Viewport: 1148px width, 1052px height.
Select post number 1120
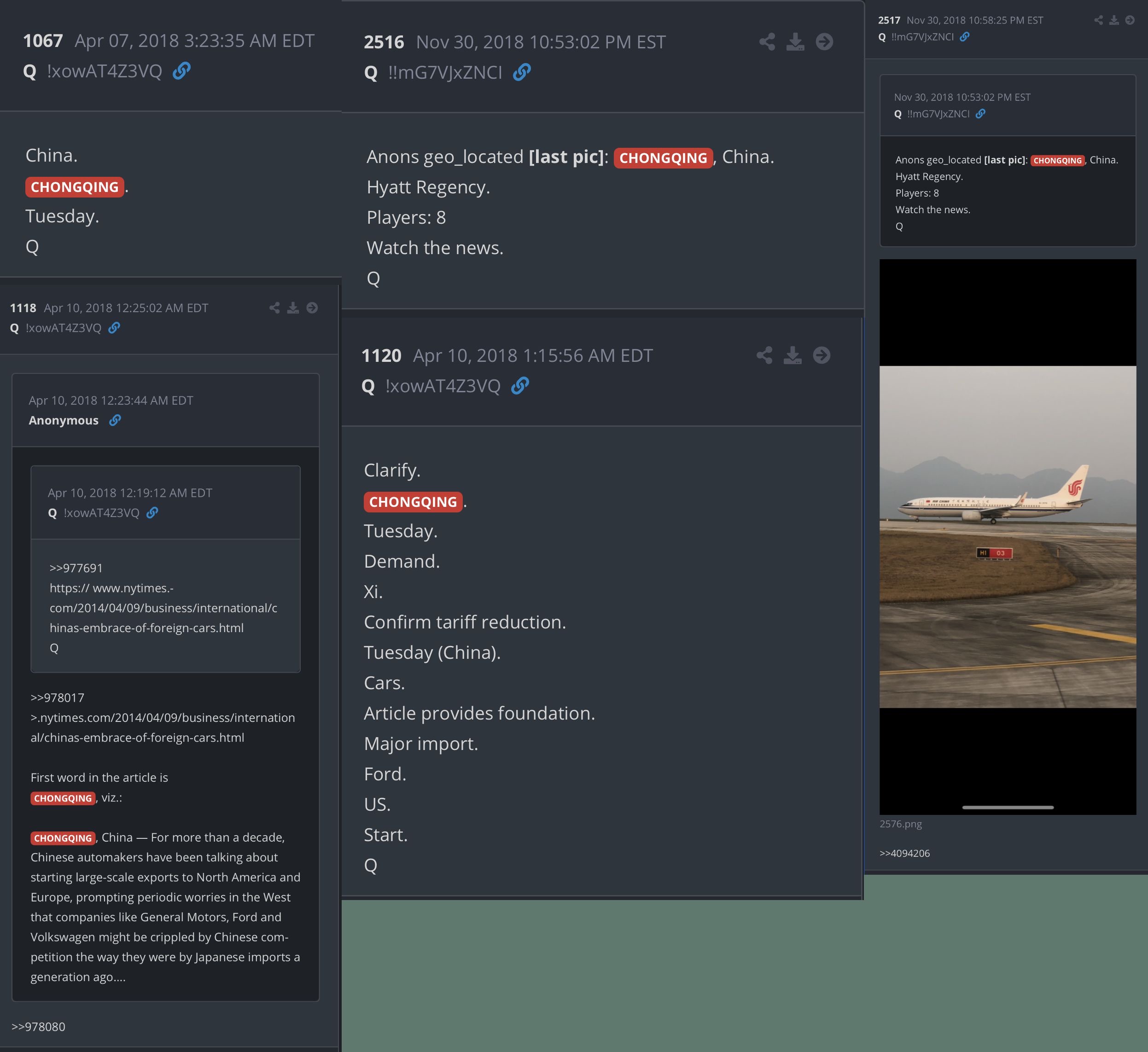[x=382, y=356]
